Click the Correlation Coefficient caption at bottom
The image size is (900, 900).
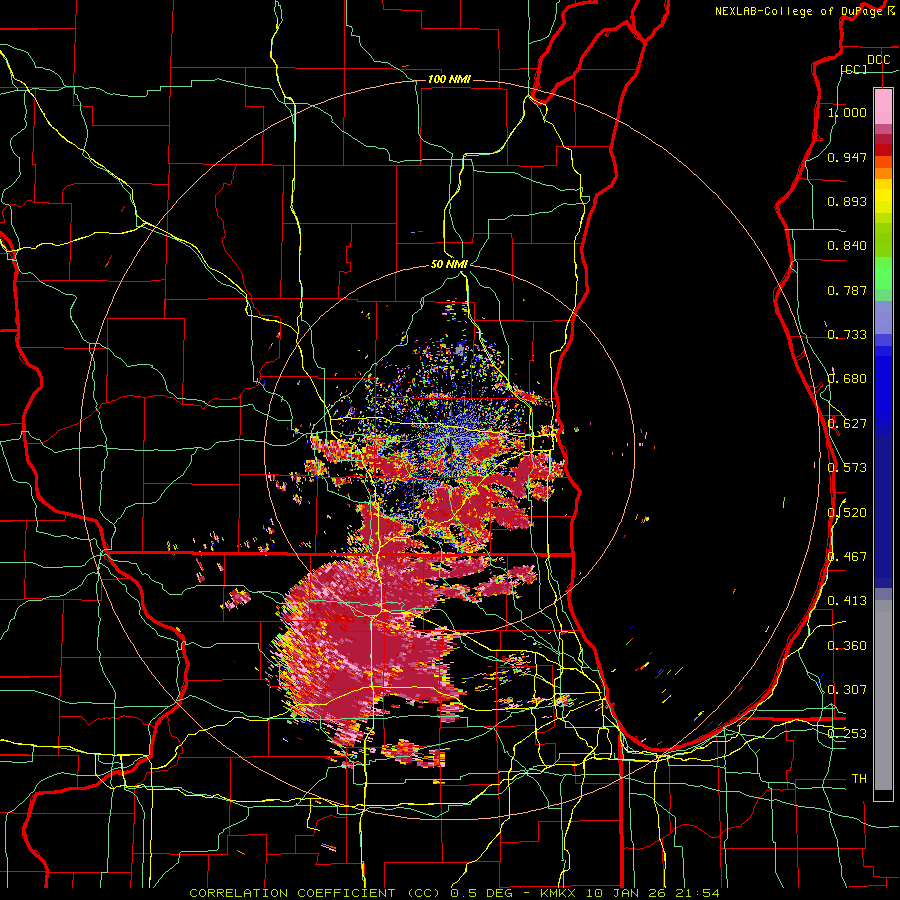point(454,893)
